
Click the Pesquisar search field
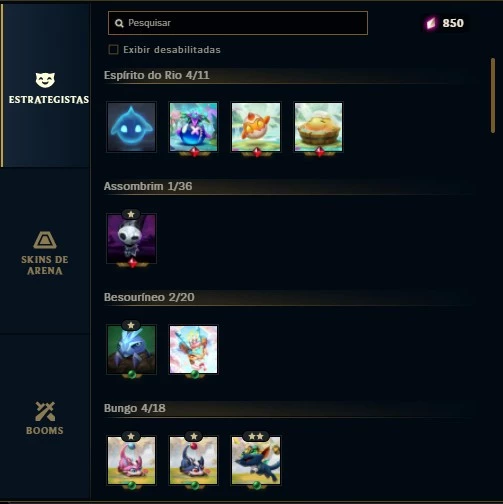238,23
